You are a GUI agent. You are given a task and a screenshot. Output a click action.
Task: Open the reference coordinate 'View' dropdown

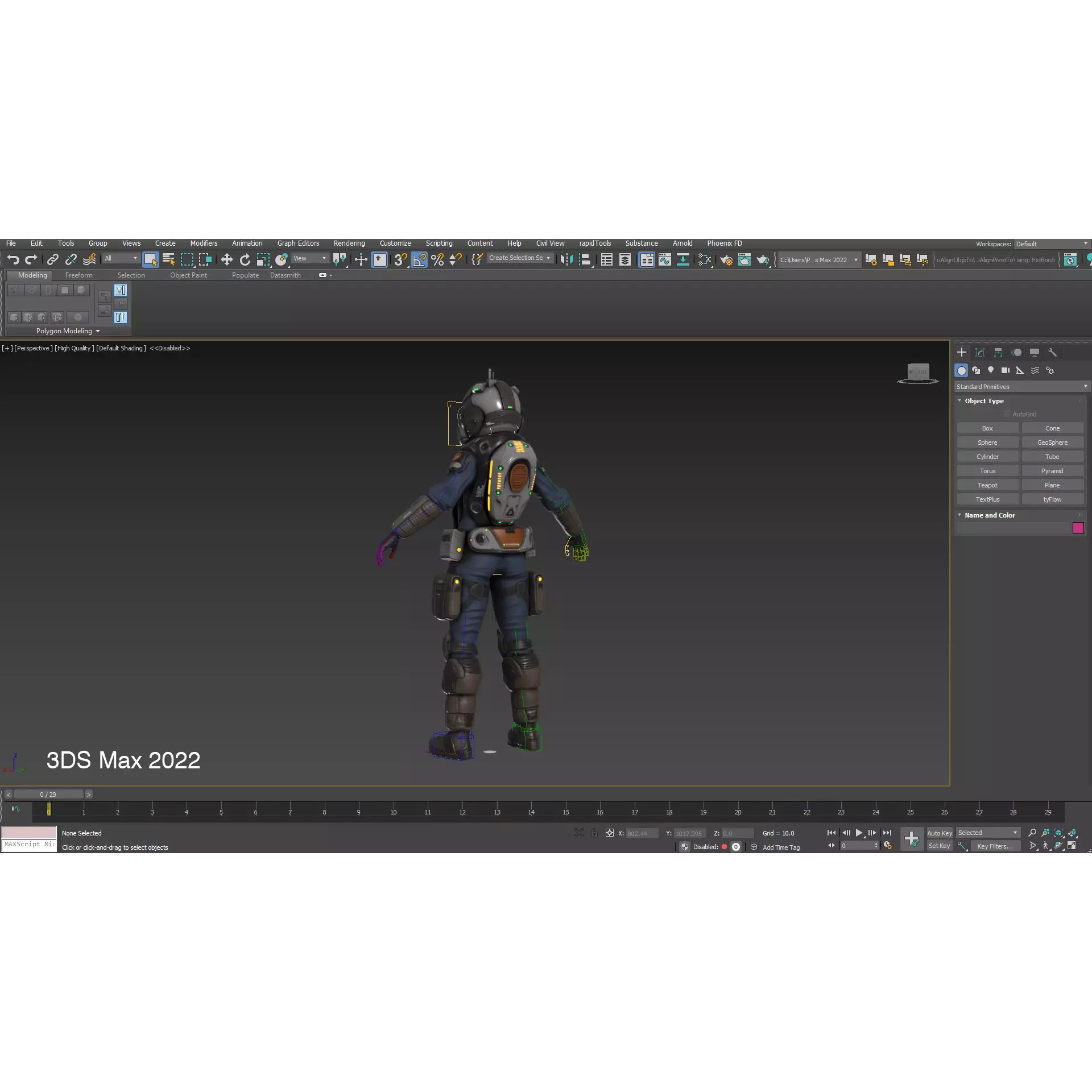[x=310, y=258]
